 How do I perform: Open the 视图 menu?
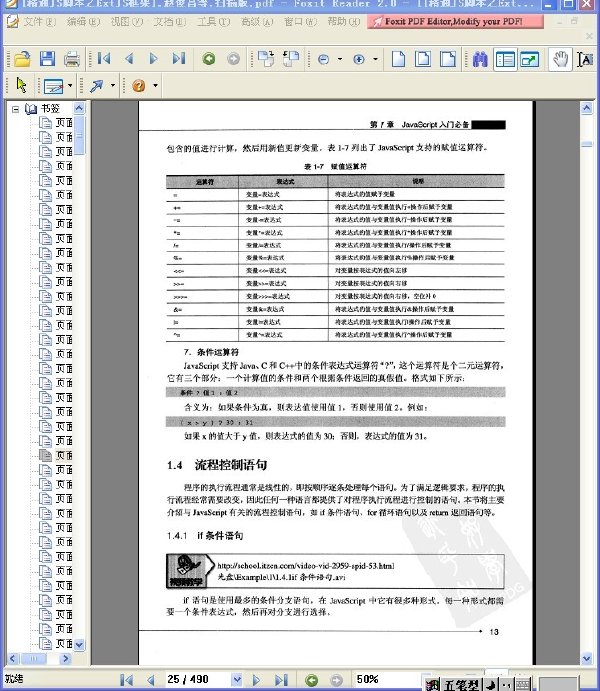tap(126, 22)
